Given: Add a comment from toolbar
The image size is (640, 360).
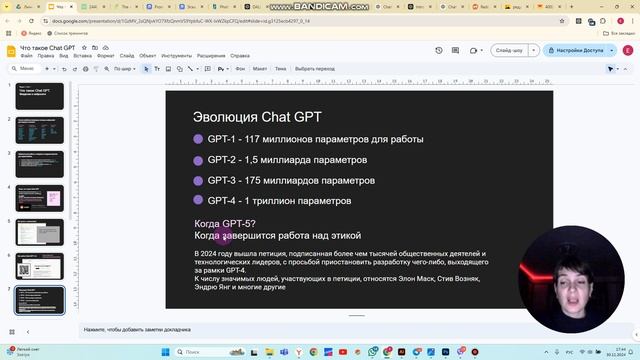Looking at the screenshot, I should tap(208, 69).
